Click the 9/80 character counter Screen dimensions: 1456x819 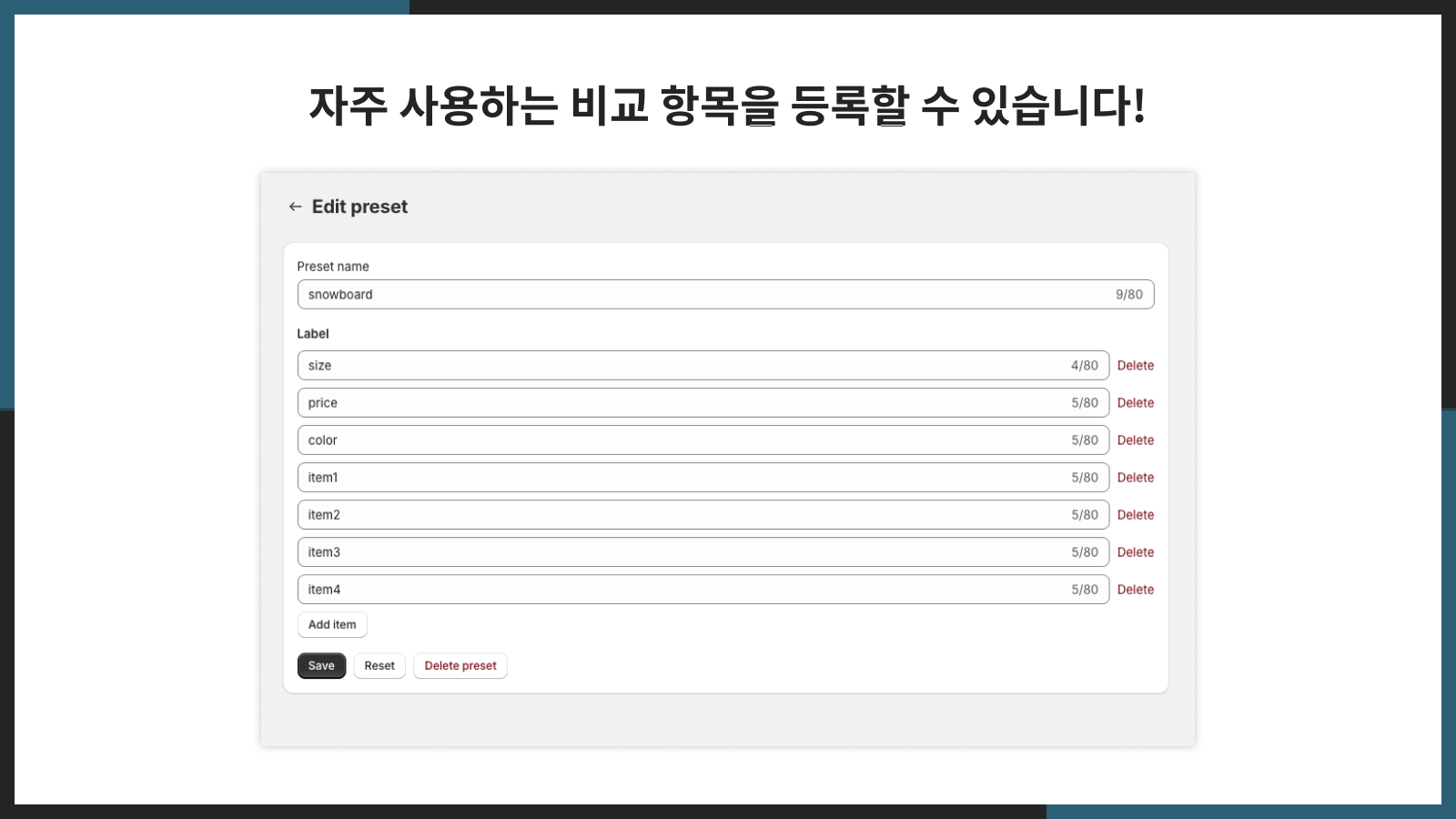(1129, 295)
